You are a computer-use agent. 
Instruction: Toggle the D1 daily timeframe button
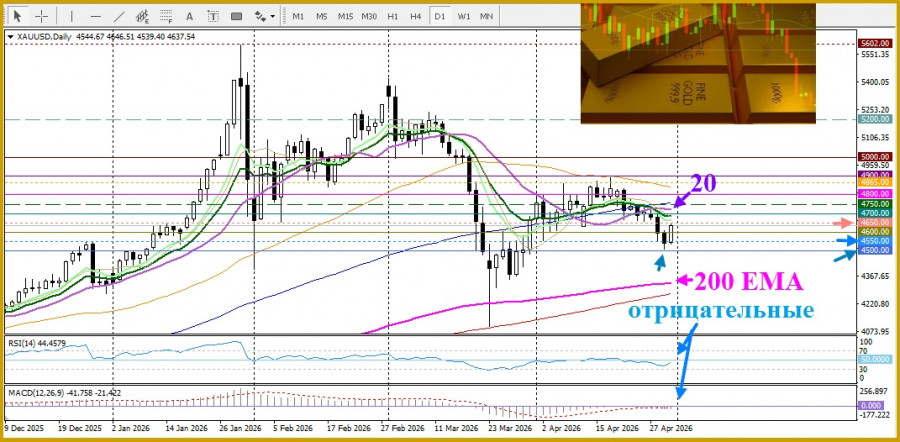(x=440, y=16)
